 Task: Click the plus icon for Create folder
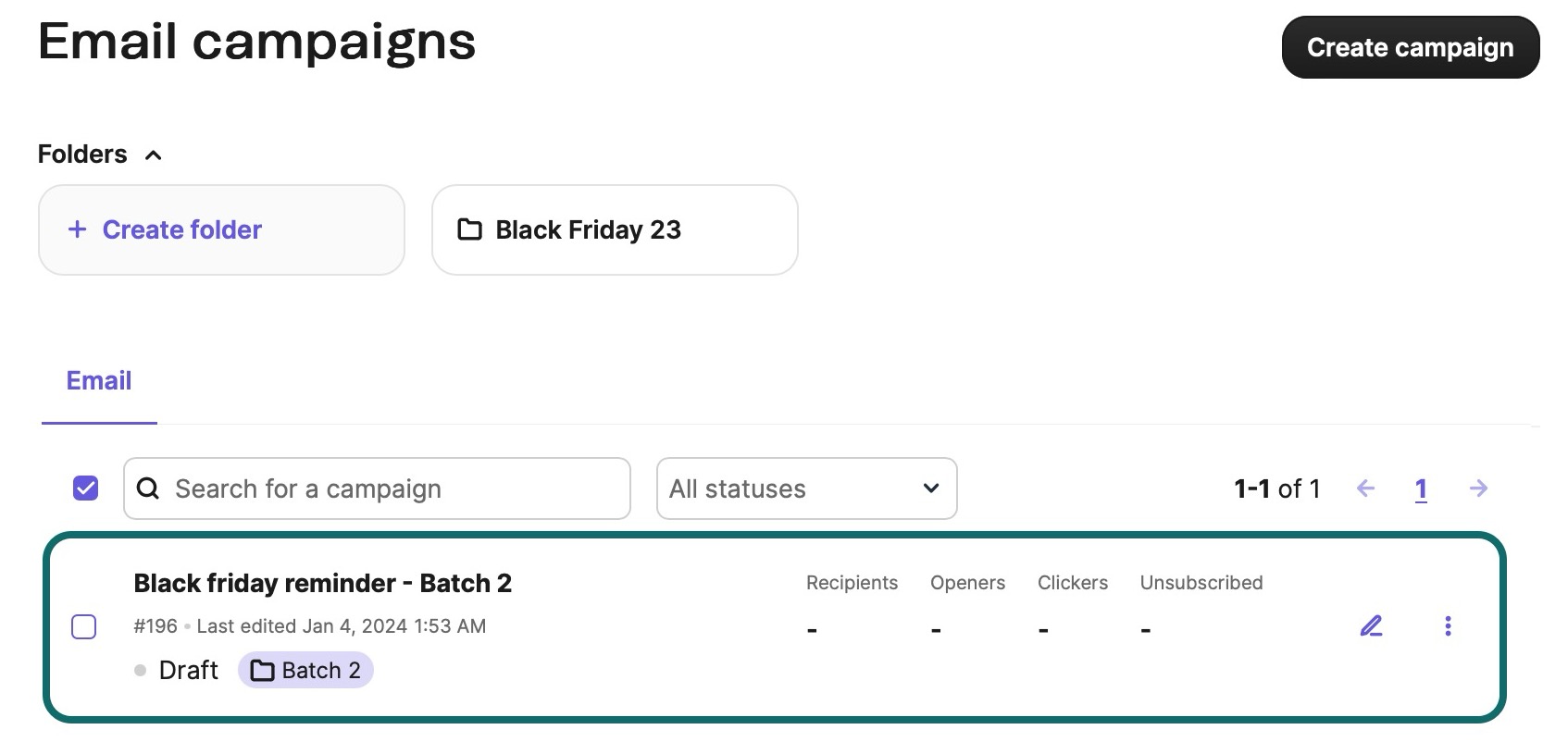point(78,229)
